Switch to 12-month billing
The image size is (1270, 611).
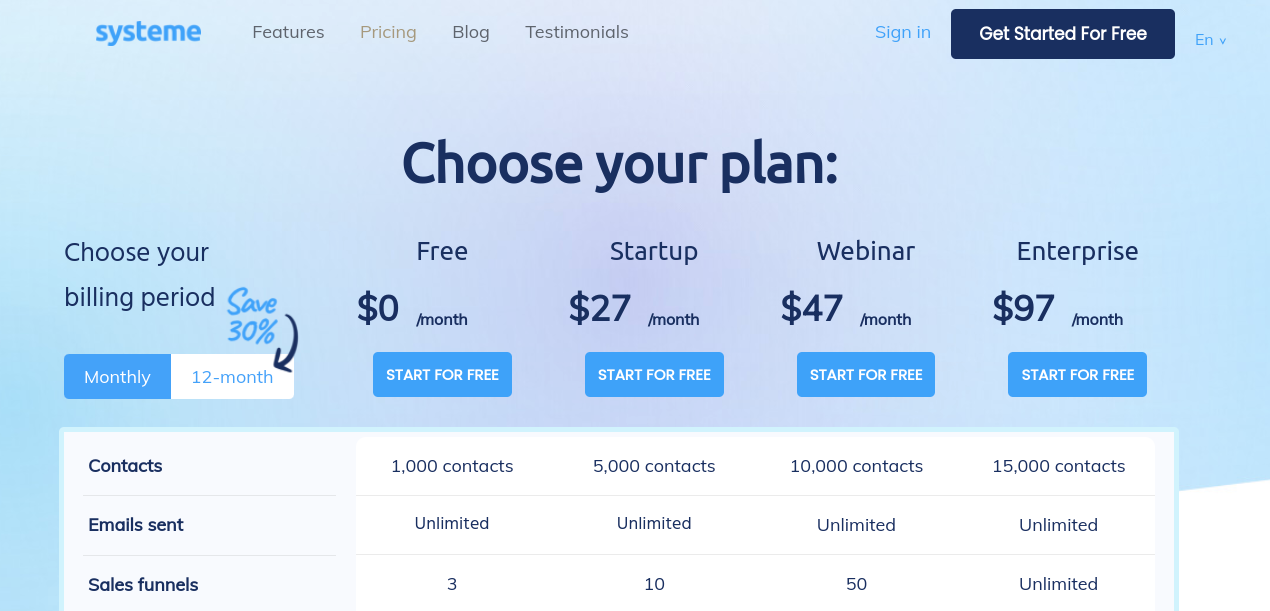[x=232, y=377]
